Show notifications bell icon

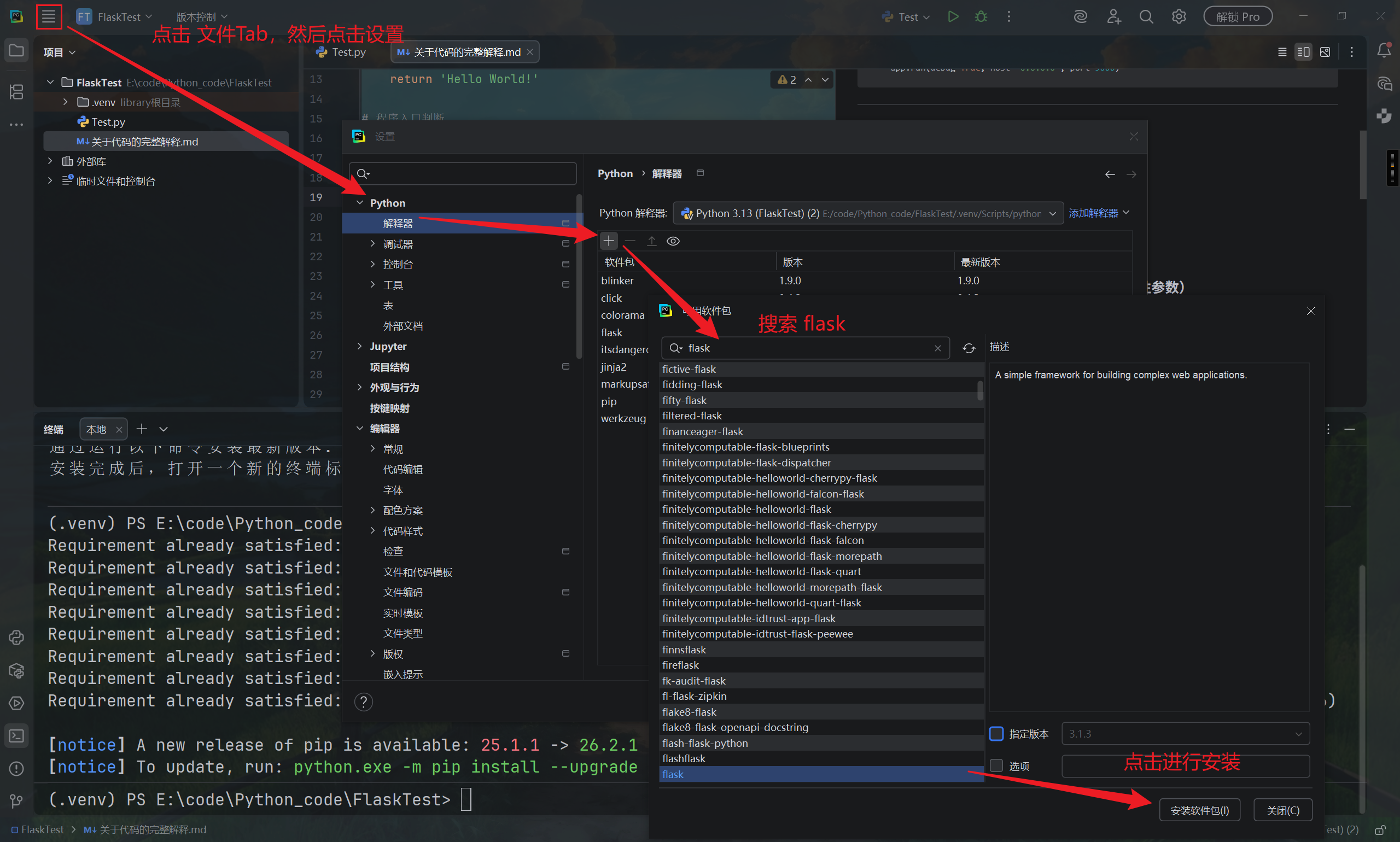[x=1384, y=50]
